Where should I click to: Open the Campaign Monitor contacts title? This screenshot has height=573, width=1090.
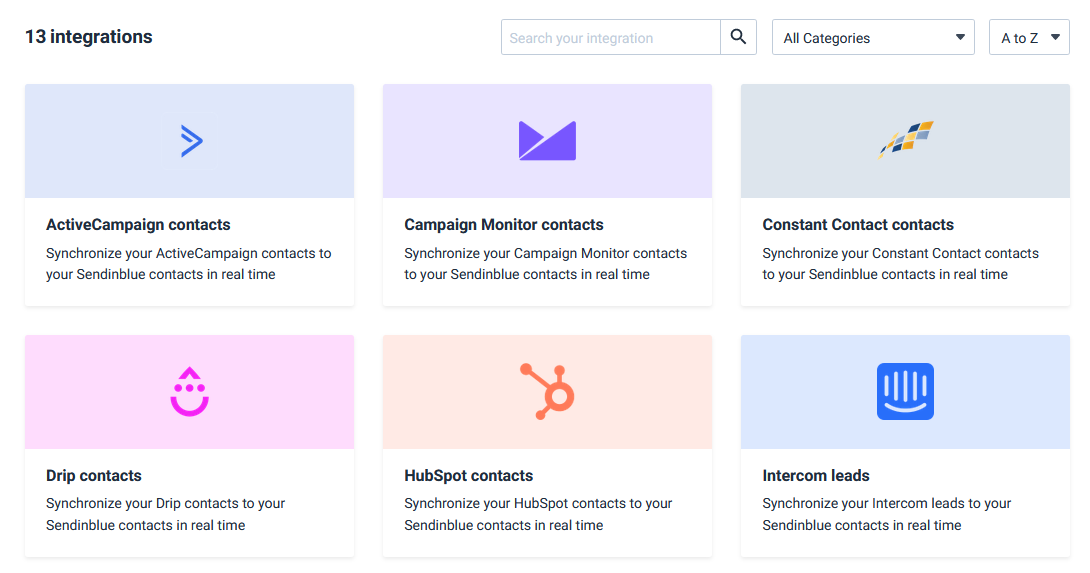tap(504, 225)
